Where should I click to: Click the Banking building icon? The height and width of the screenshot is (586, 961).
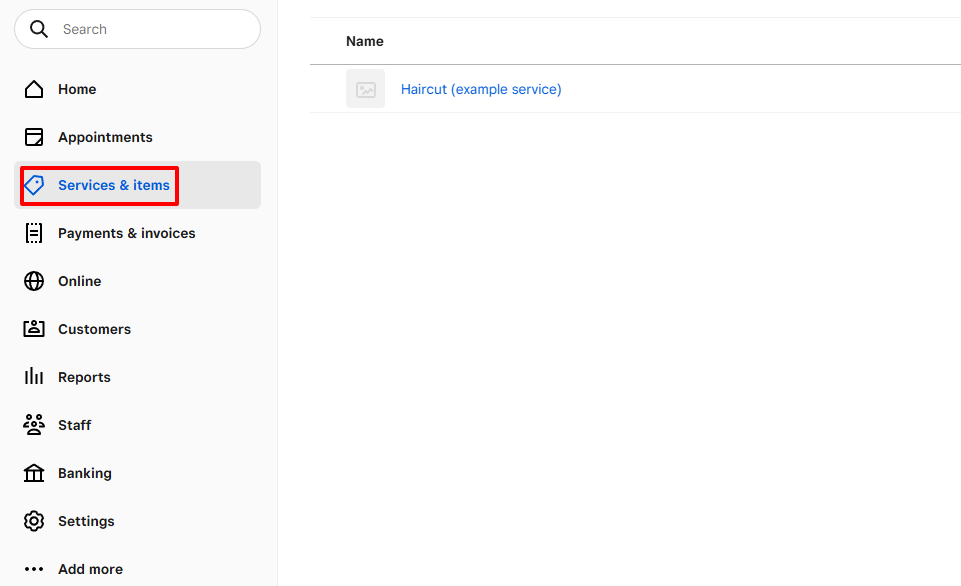[x=34, y=473]
